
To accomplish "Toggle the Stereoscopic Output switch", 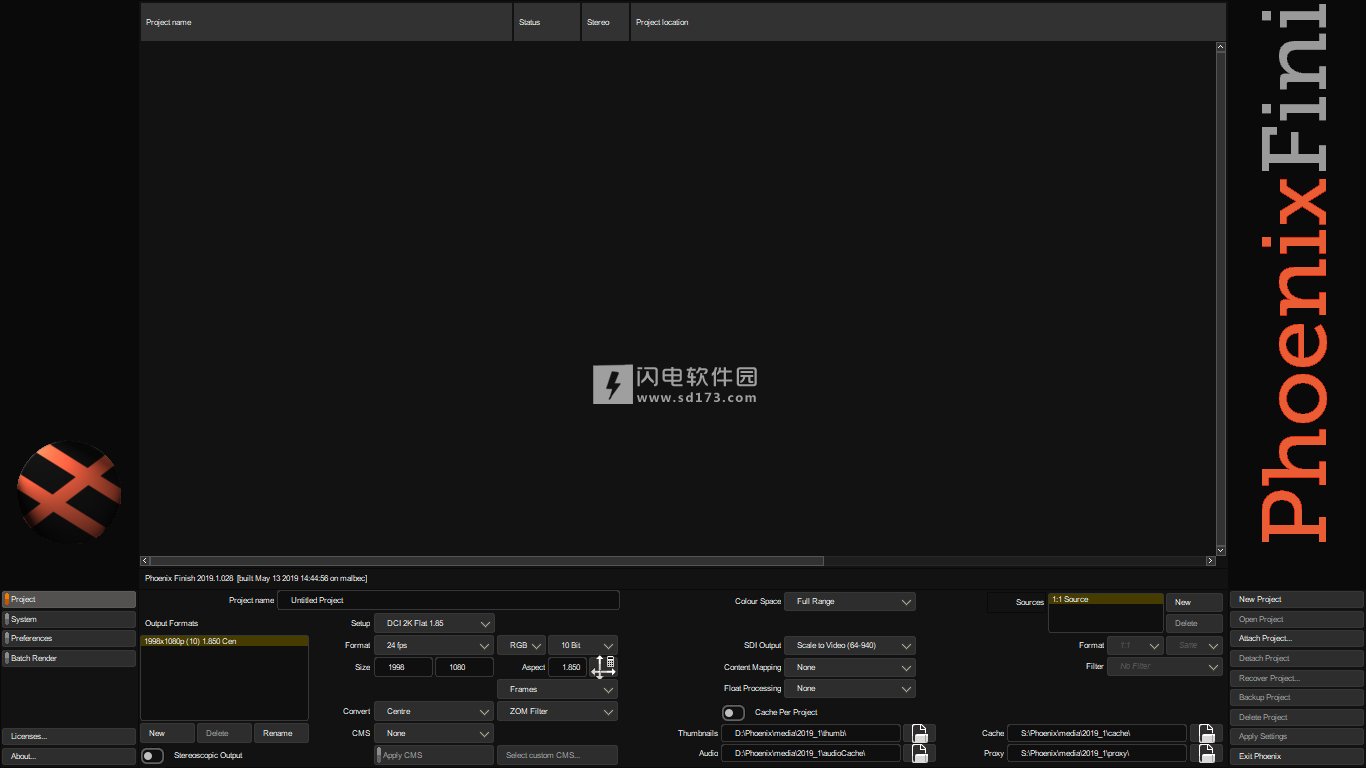I will 152,756.
